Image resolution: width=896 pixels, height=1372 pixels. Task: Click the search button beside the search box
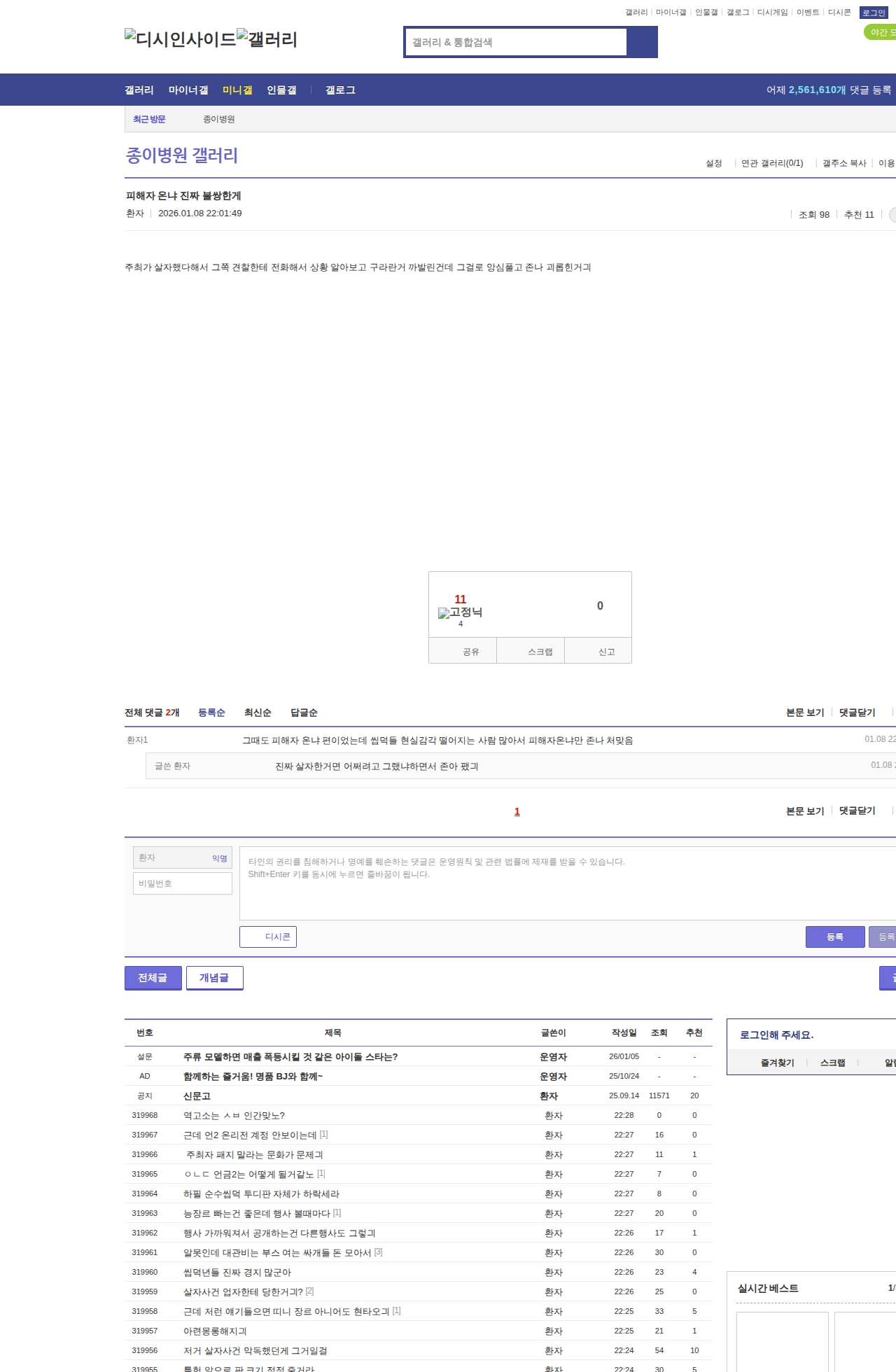[642, 42]
